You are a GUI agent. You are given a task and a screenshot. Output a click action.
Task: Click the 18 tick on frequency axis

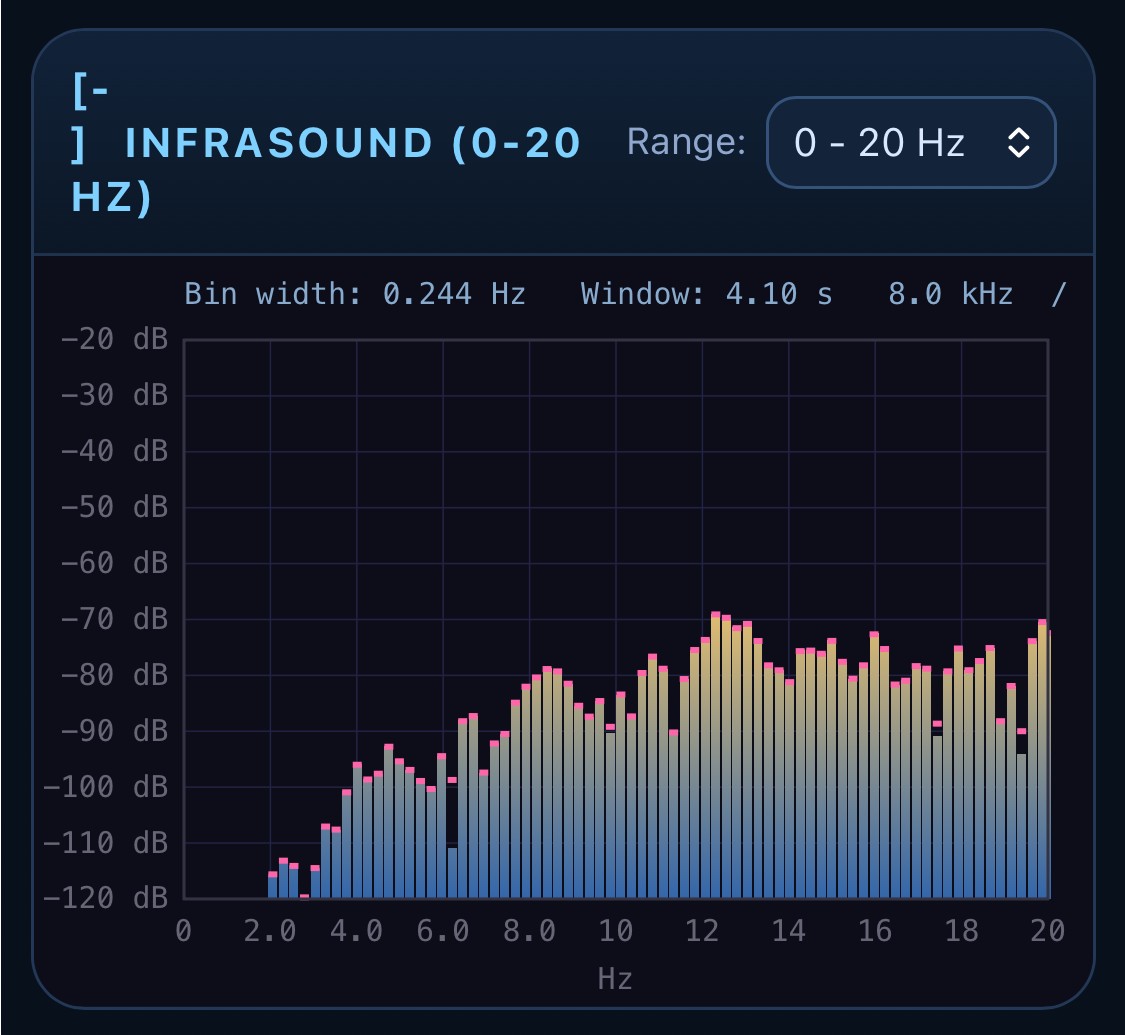pyautogui.click(x=961, y=931)
